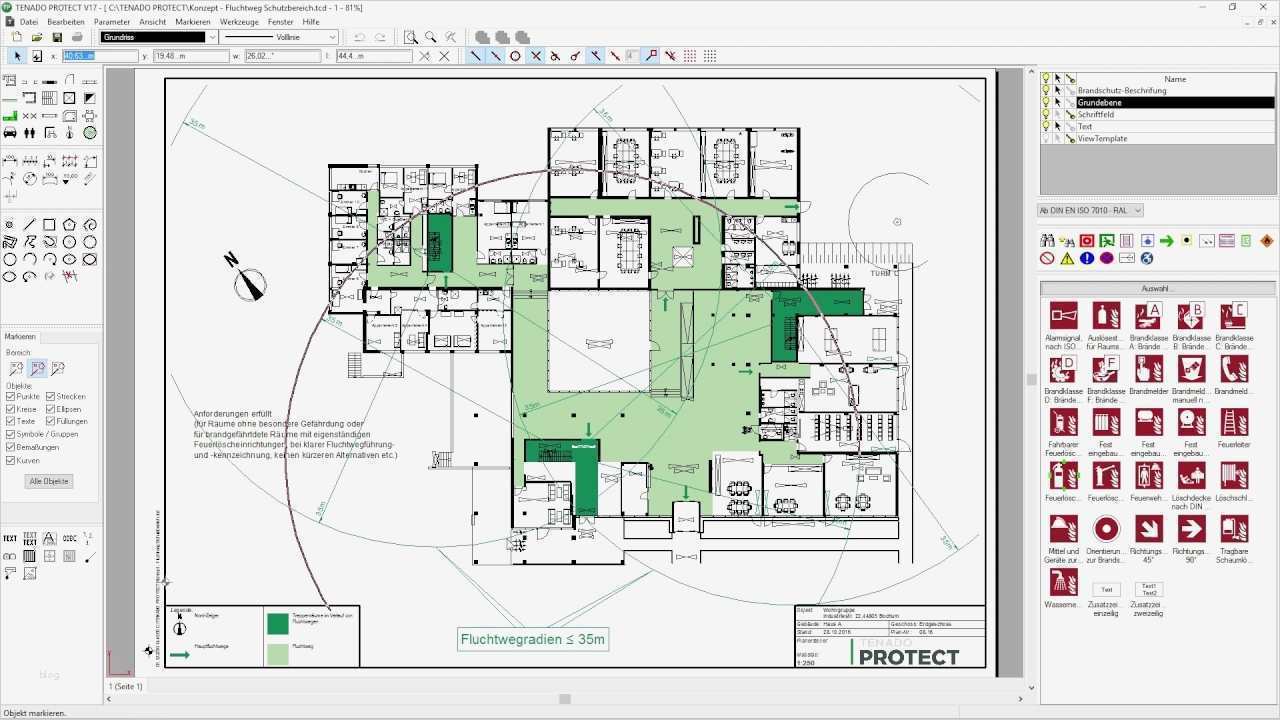Select the red prohibition sign category
Viewport: 1280px width, 720px height.
pyautogui.click(x=1047, y=258)
